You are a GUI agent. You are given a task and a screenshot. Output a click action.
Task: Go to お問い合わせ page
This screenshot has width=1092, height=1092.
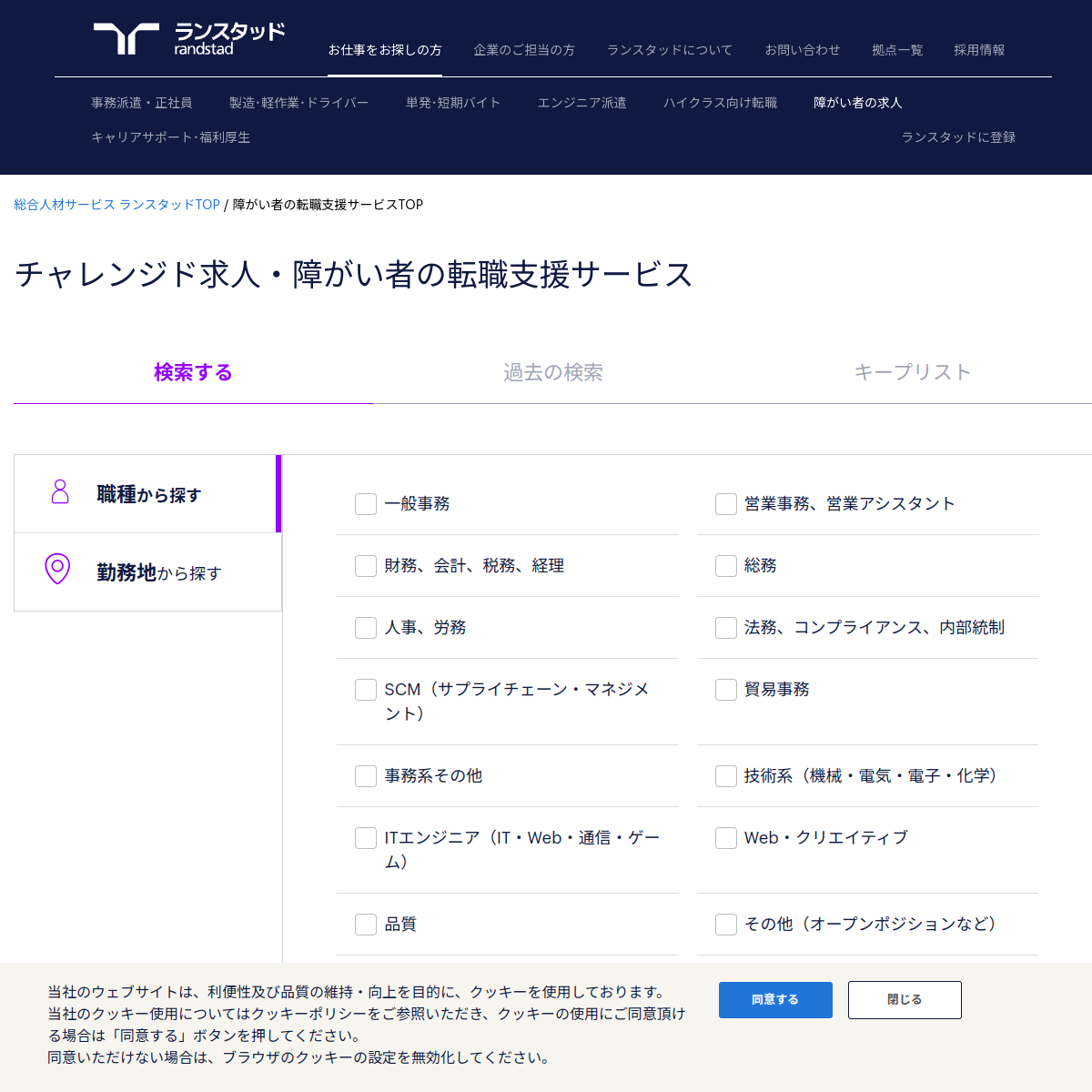click(803, 50)
